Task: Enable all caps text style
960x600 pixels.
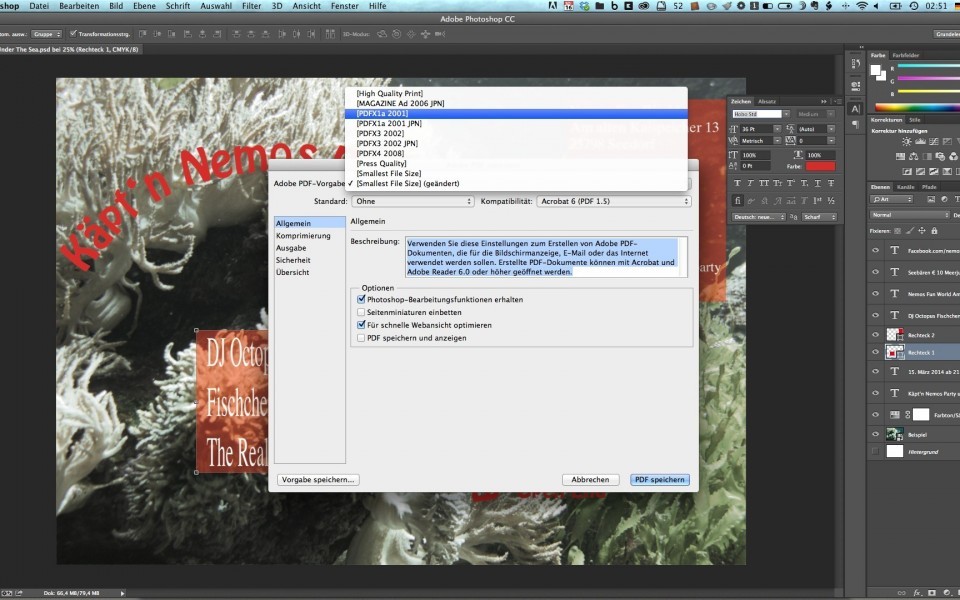Action: point(764,183)
